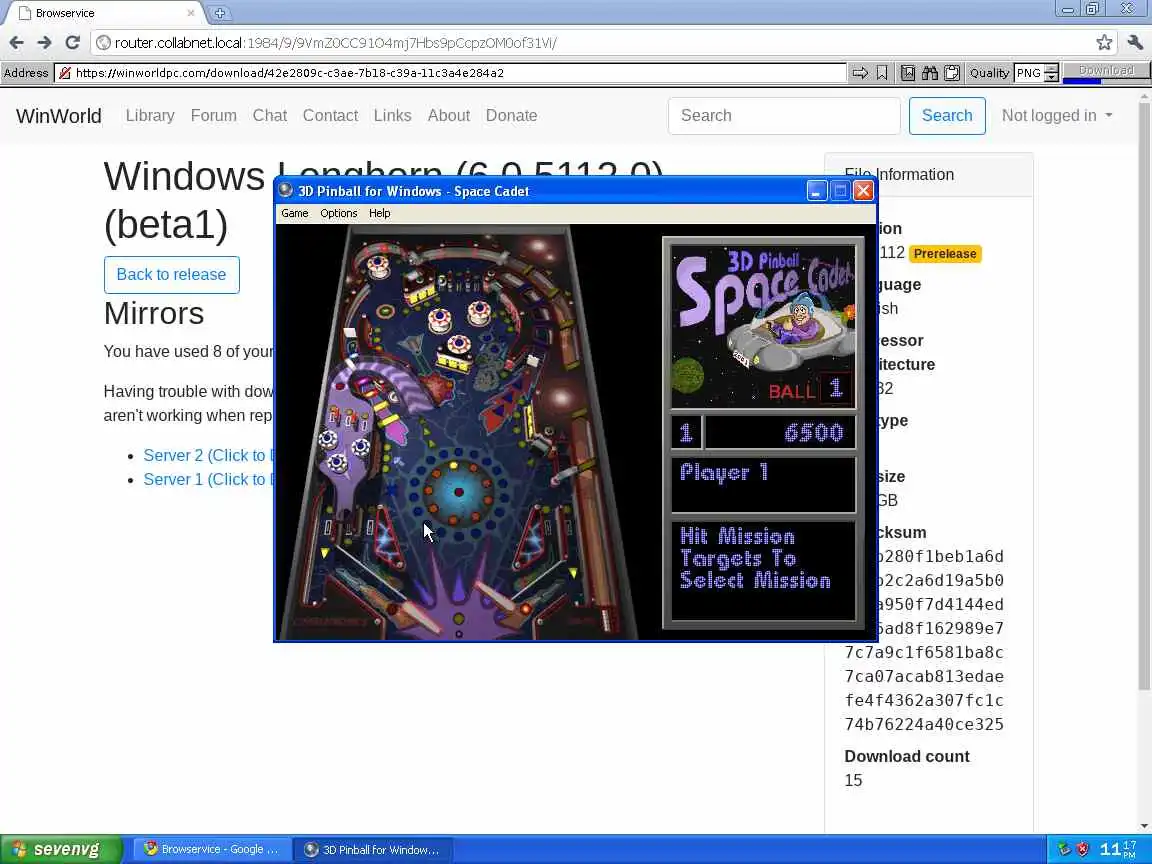Click the Server 1 mirror link
The image size is (1152, 864).
[x=208, y=479]
